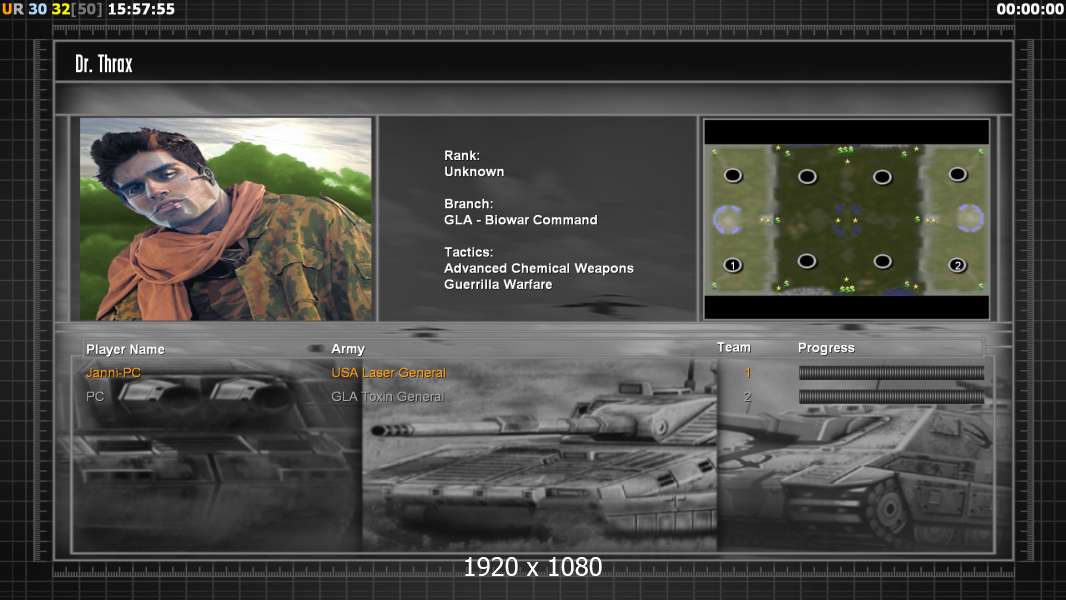Click start position 1 on the minimap

coord(732,265)
